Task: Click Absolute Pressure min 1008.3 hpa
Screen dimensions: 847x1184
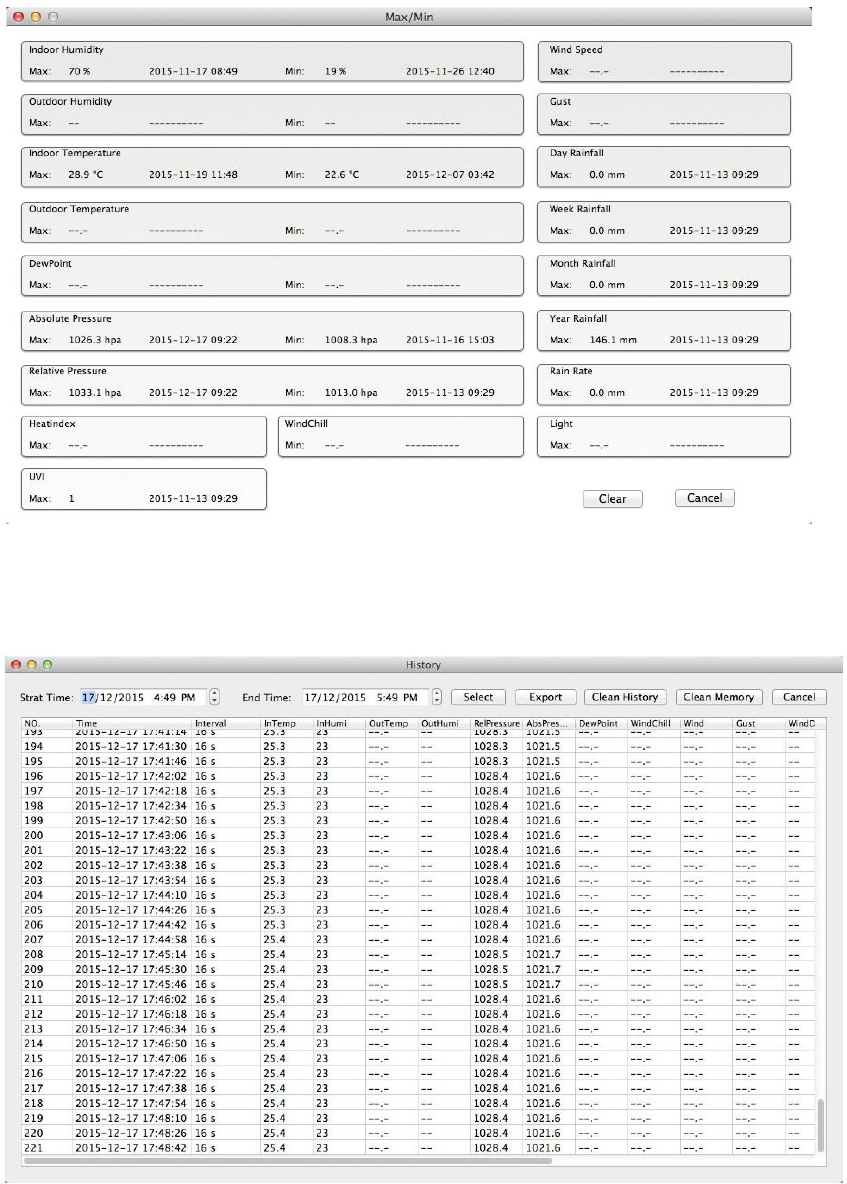Action: [351, 340]
